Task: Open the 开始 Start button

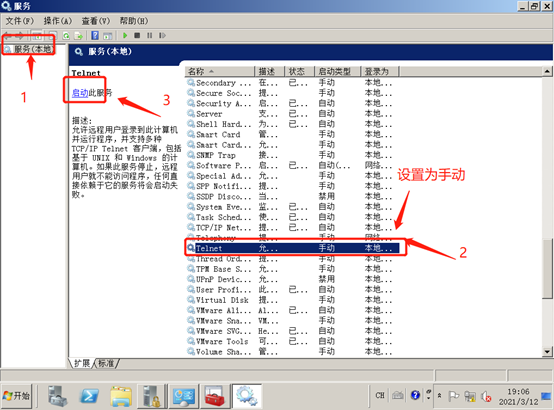Action: [x=16, y=396]
